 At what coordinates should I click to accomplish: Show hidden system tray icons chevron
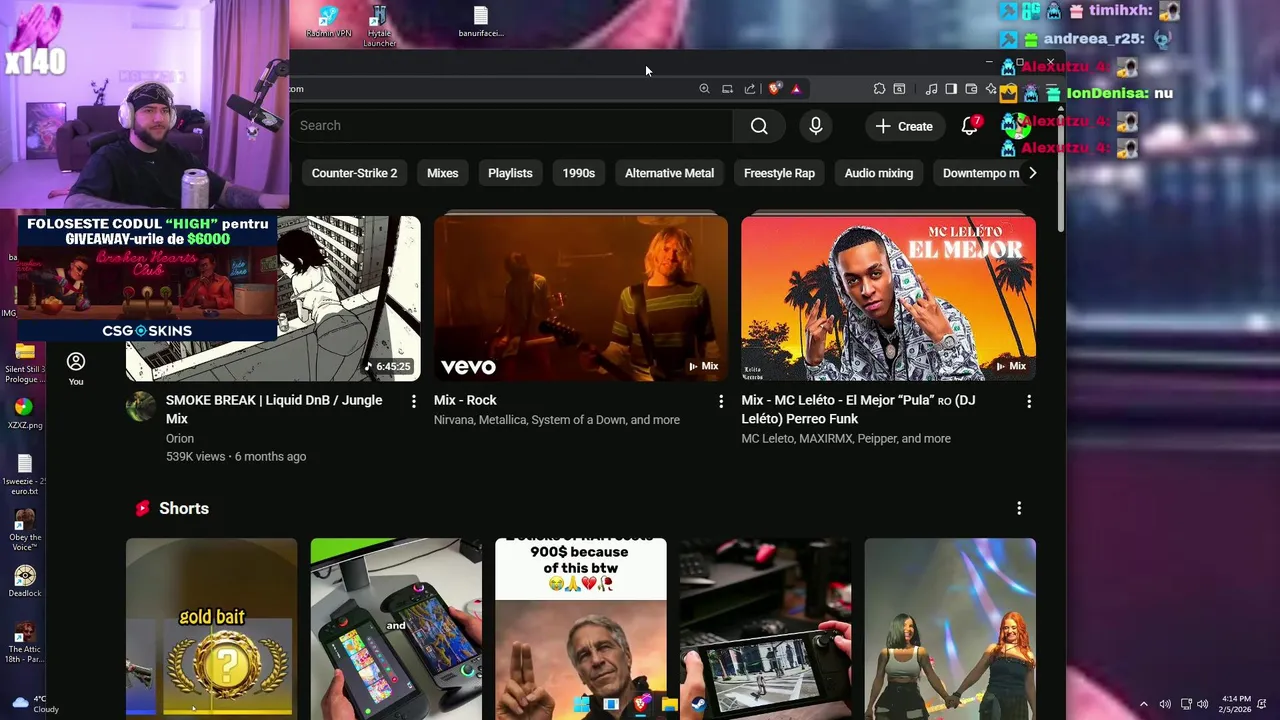(1144, 704)
